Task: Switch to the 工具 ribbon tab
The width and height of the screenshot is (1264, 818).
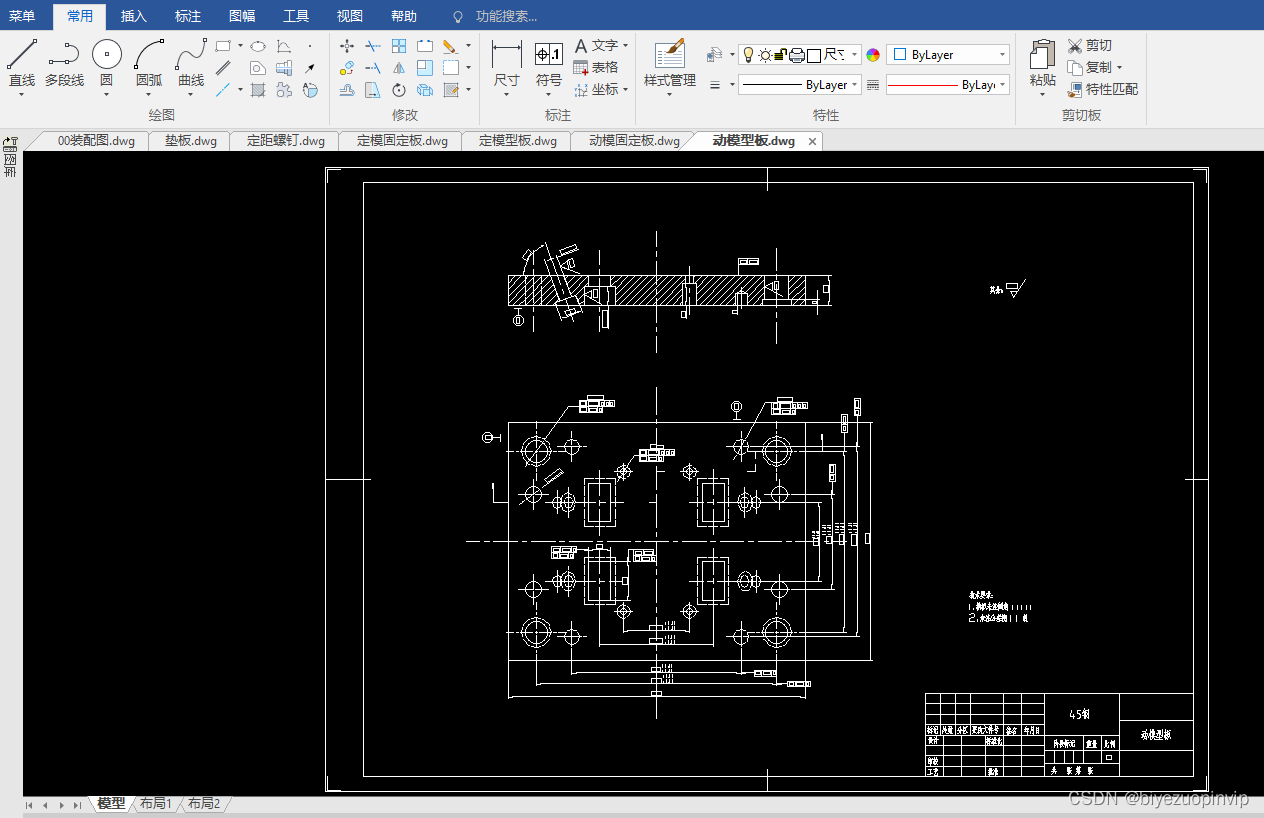Action: (x=296, y=16)
